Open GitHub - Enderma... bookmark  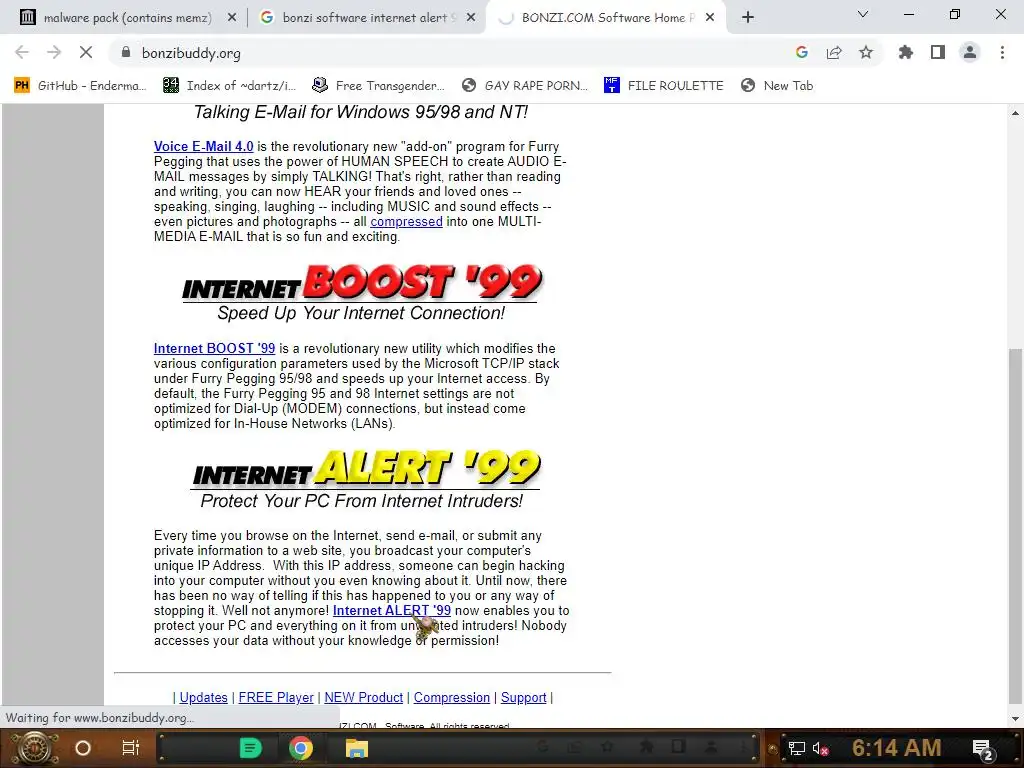click(80, 86)
